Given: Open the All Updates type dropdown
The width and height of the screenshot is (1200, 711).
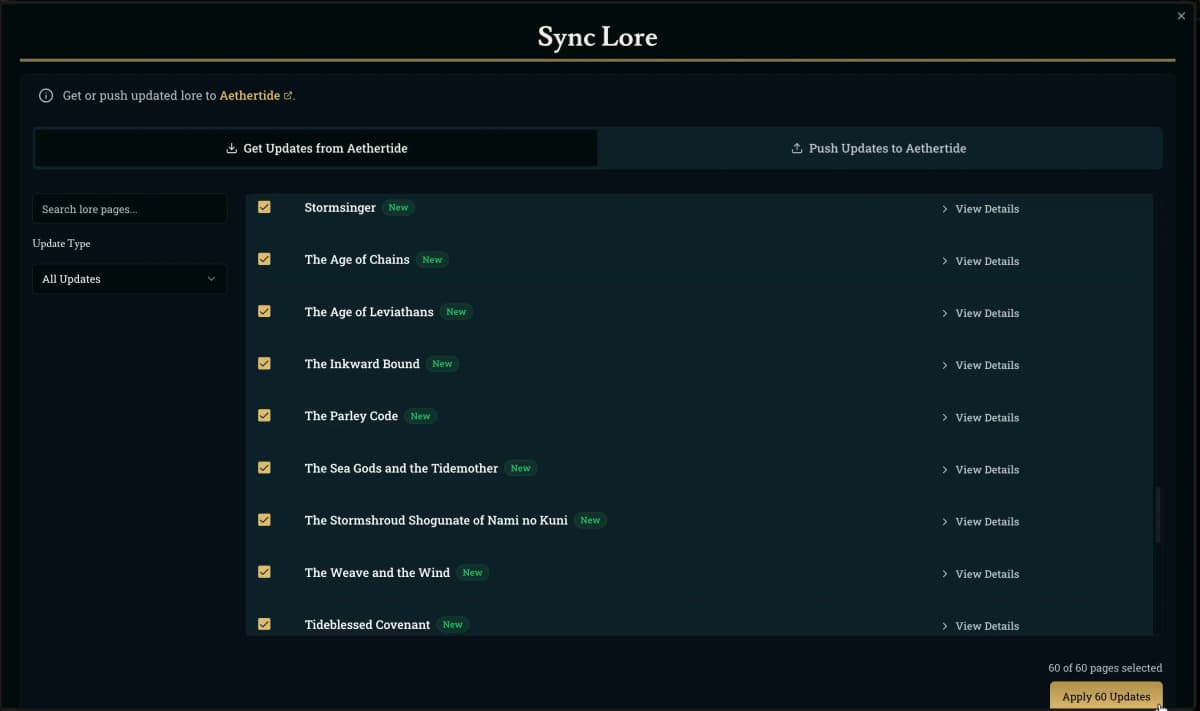Looking at the screenshot, I should click(x=129, y=279).
